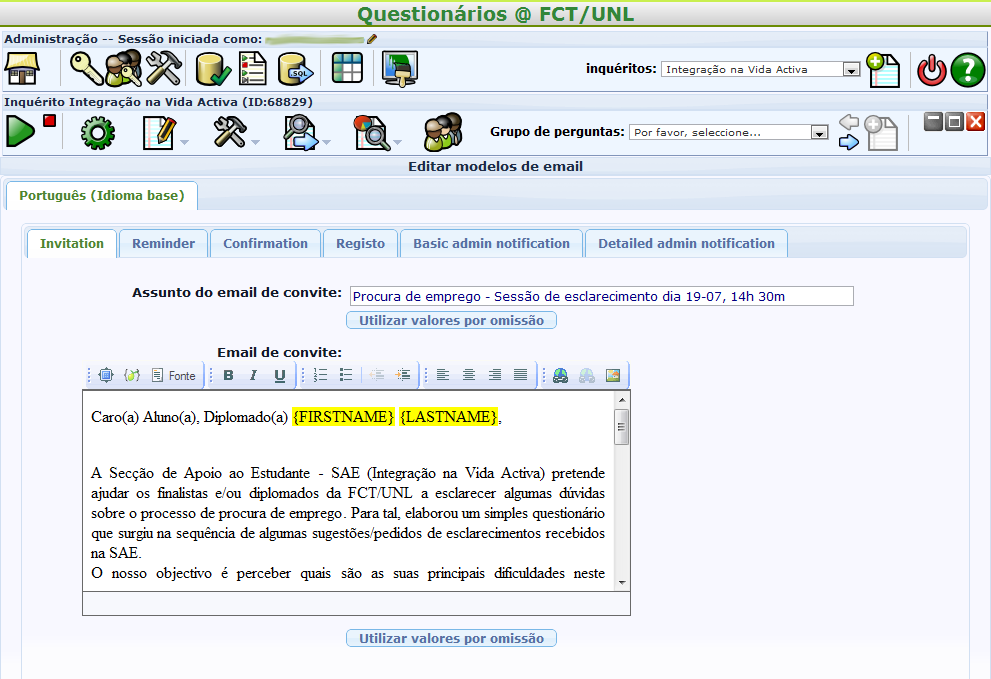The width and height of the screenshot is (991, 679).
Task: Open the database integrity check icon
Action: click(213, 69)
